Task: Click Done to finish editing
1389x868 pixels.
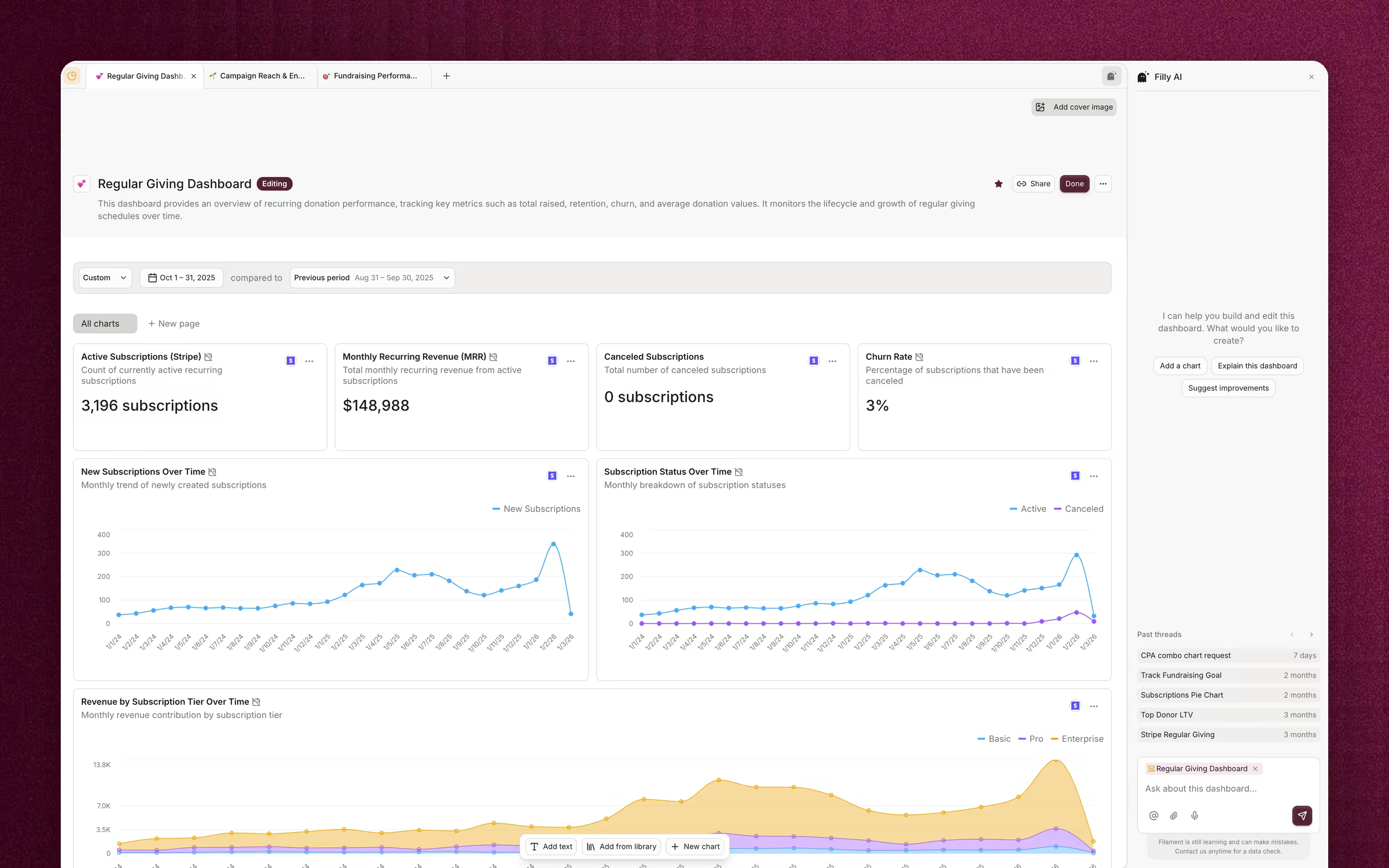Action: 1075,184
